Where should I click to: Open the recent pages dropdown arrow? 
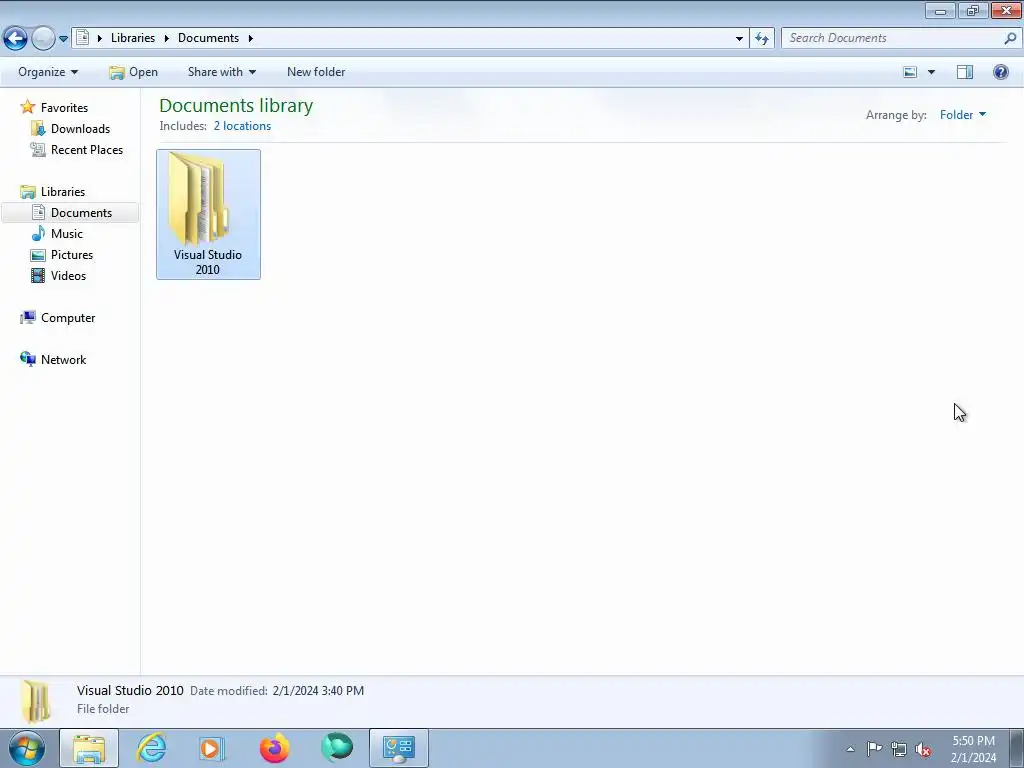coord(63,39)
